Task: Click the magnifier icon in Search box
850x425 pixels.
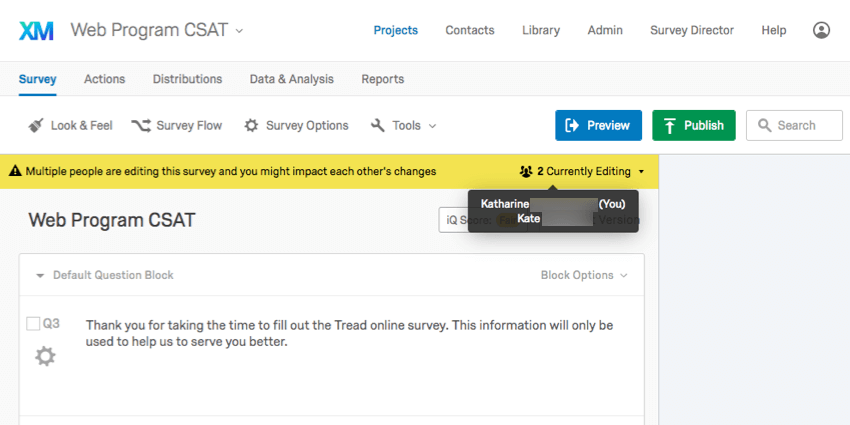Action: pyautogui.click(x=764, y=126)
